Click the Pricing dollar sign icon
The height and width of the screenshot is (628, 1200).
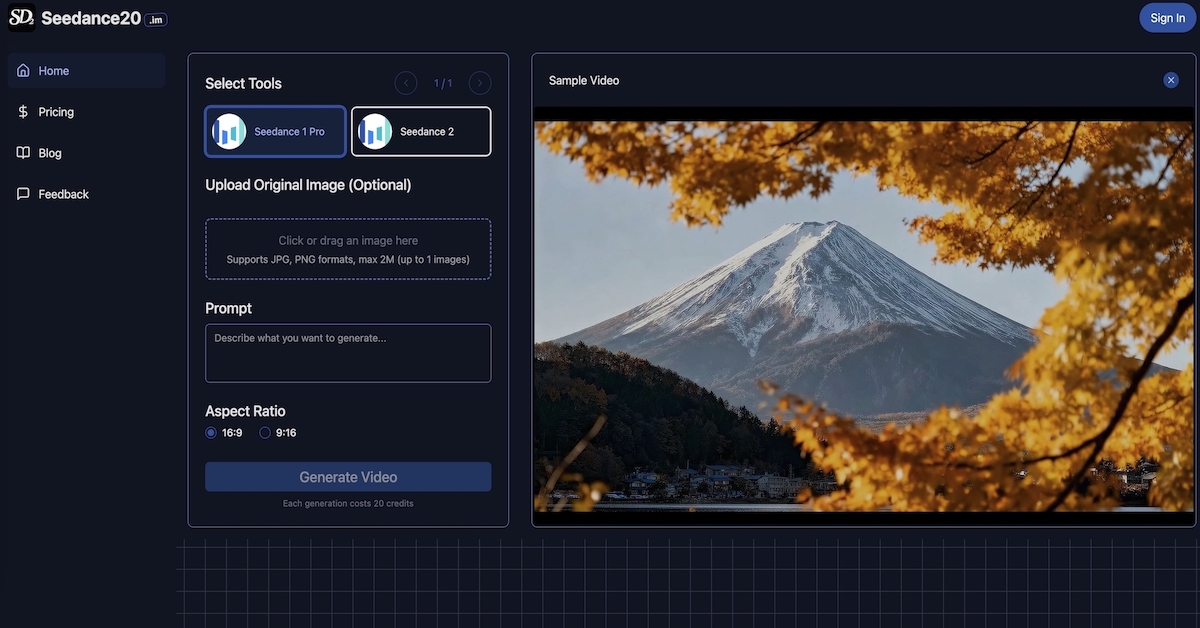point(23,112)
